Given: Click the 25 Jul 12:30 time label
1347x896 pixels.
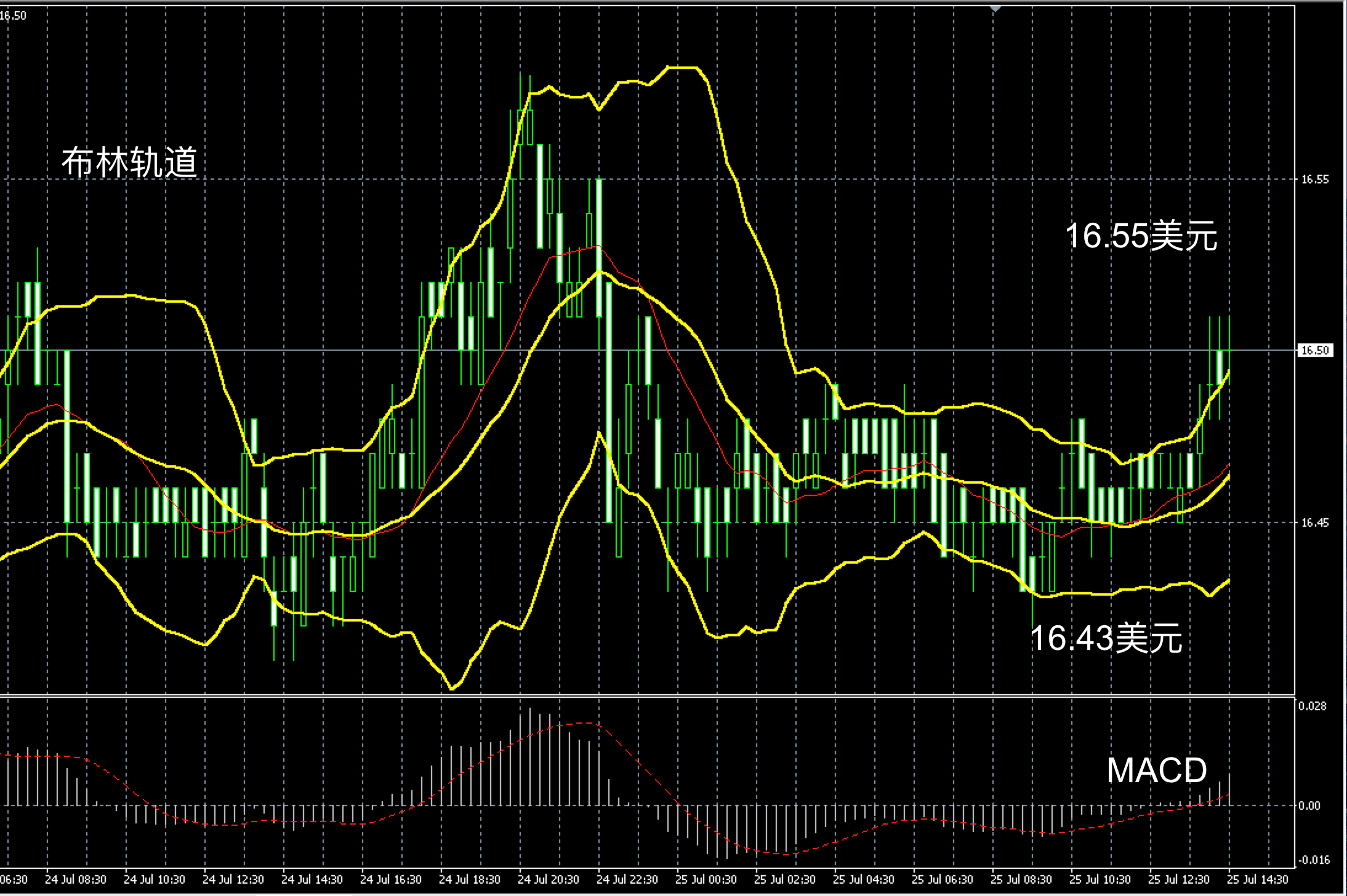Looking at the screenshot, I should pyautogui.click(x=1179, y=879).
